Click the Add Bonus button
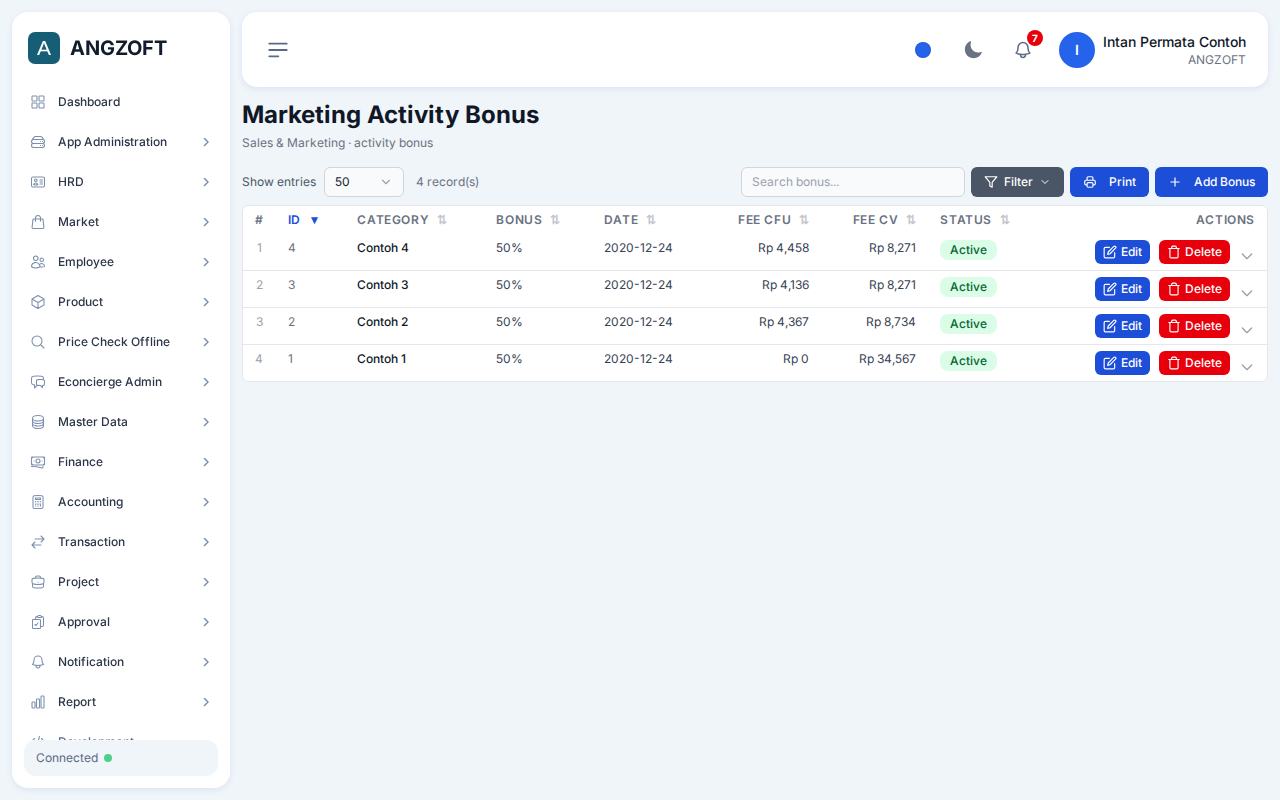The image size is (1280, 800). point(1211,182)
